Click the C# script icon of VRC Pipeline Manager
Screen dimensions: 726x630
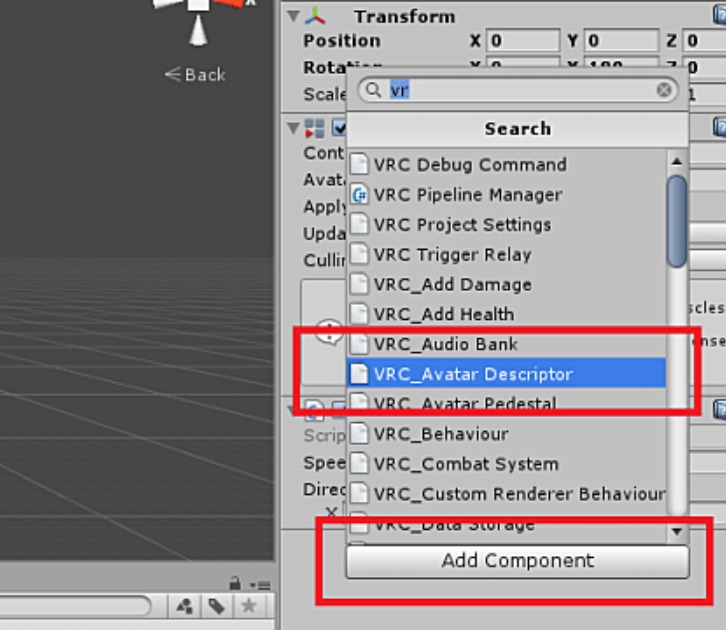(359, 195)
